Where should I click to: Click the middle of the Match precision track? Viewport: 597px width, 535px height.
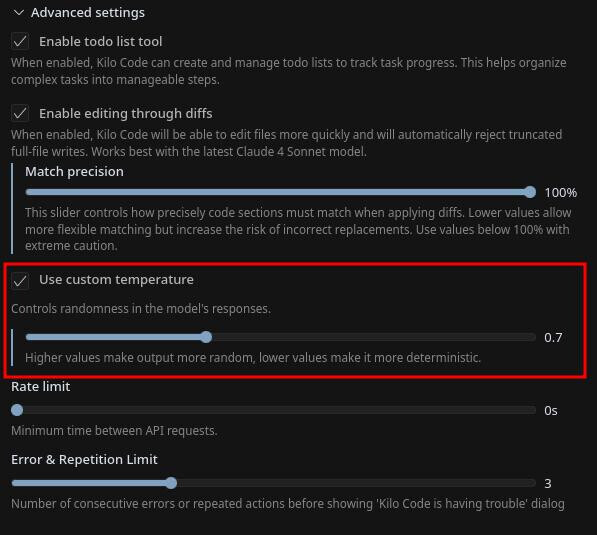tap(281, 192)
